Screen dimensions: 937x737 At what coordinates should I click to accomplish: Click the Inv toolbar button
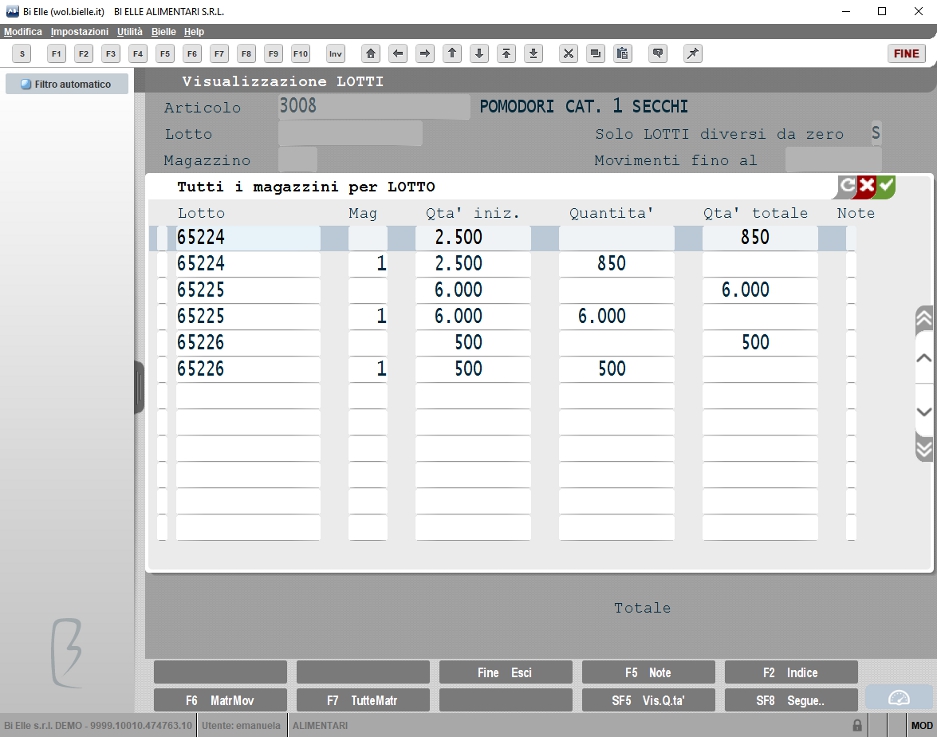335,54
